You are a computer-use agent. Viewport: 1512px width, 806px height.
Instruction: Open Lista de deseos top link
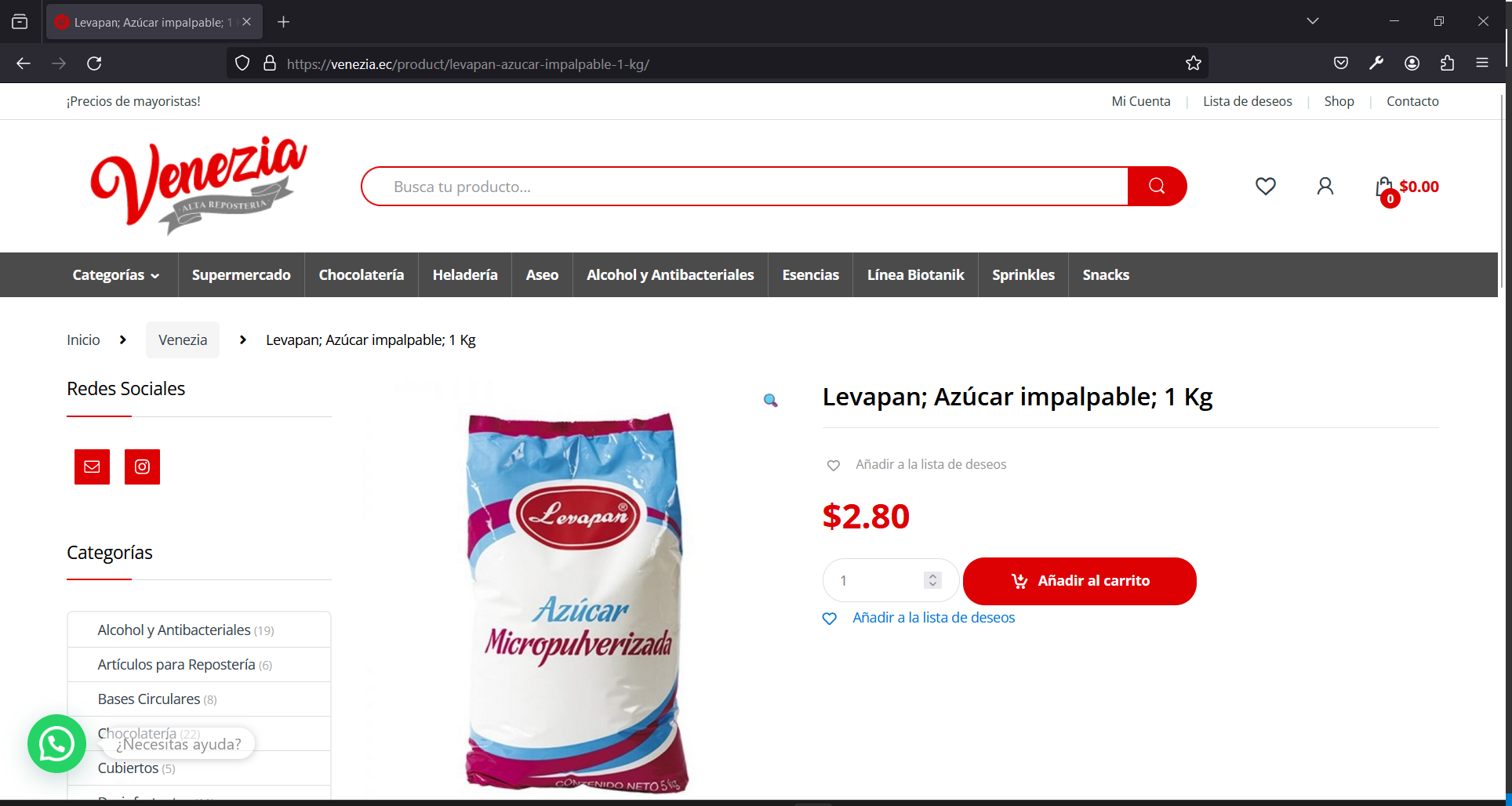[x=1247, y=101]
